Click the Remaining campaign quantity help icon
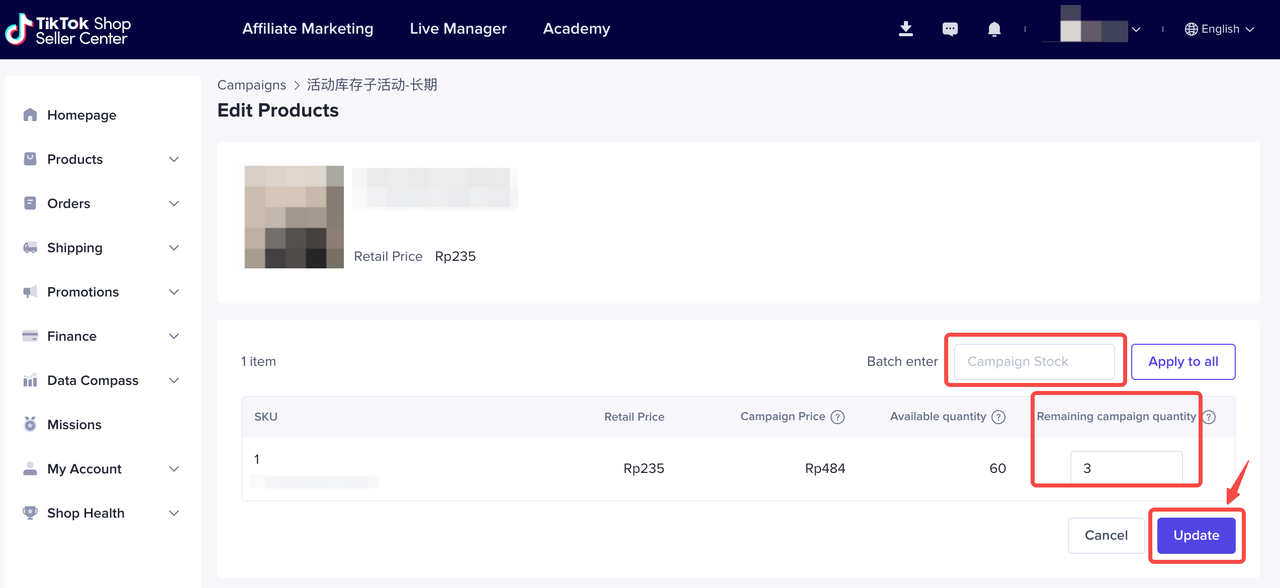1280x588 pixels. [1209, 417]
